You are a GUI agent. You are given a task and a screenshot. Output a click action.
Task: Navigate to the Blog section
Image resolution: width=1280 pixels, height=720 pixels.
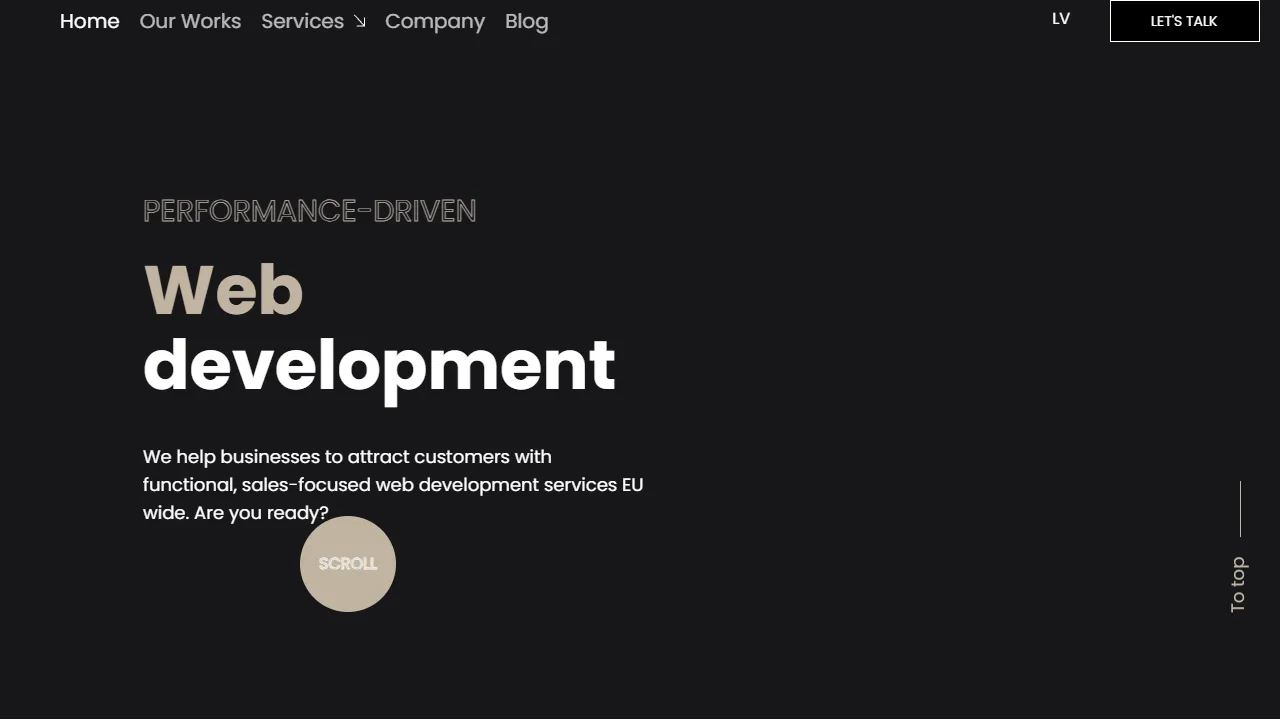pos(526,21)
